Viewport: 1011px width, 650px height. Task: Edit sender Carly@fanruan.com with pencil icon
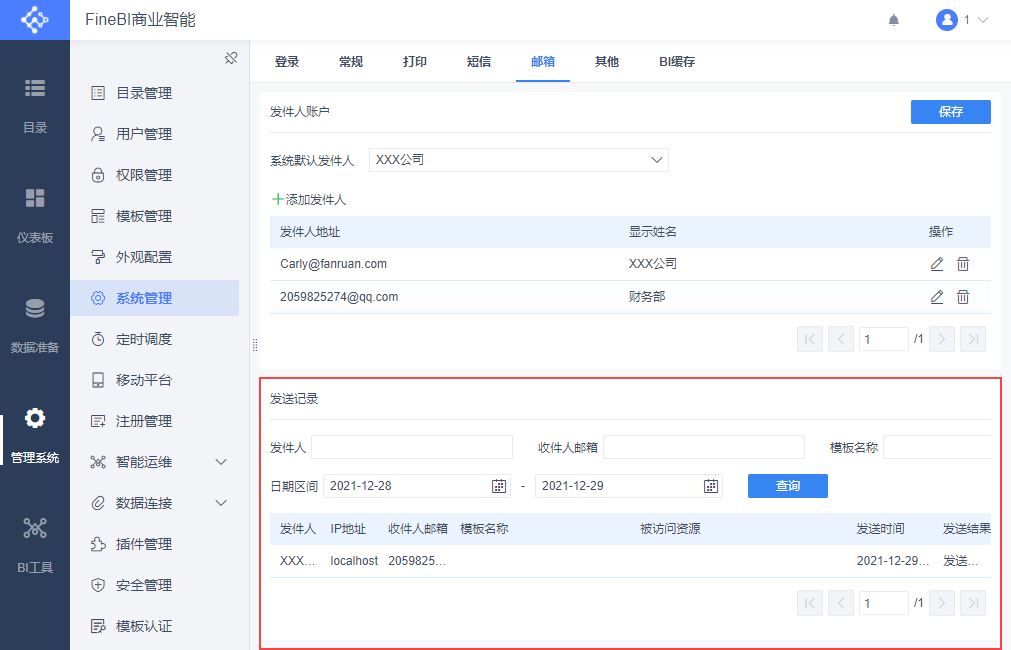[x=937, y=264]
